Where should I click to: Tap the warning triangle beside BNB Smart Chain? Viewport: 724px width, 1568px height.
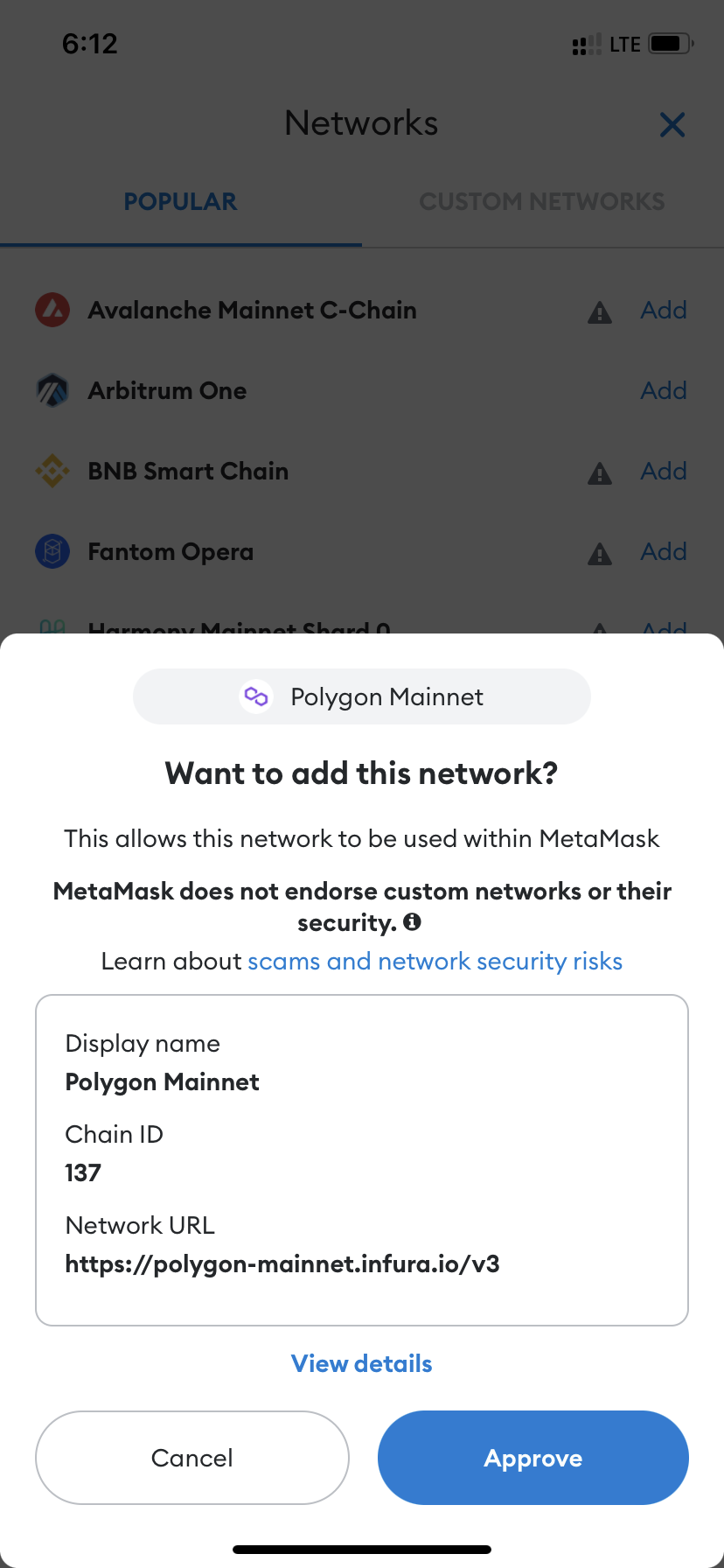click(600, 473)
